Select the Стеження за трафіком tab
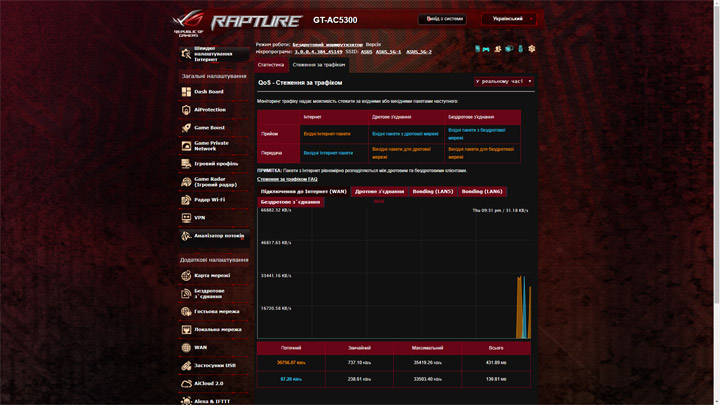This screenshot has width=720, height=405. (x=319, y=65)
